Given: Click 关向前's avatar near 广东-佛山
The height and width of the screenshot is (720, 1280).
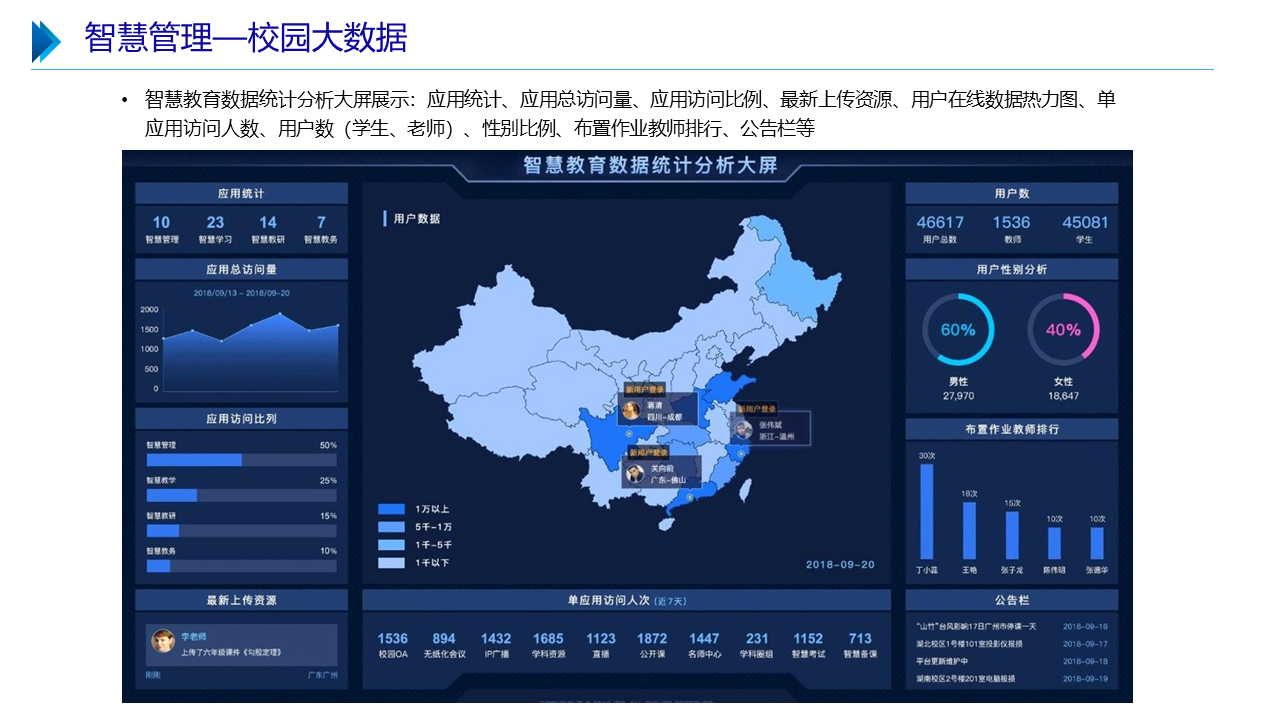Looking at the screenshot, I should (x=634, y=473).
